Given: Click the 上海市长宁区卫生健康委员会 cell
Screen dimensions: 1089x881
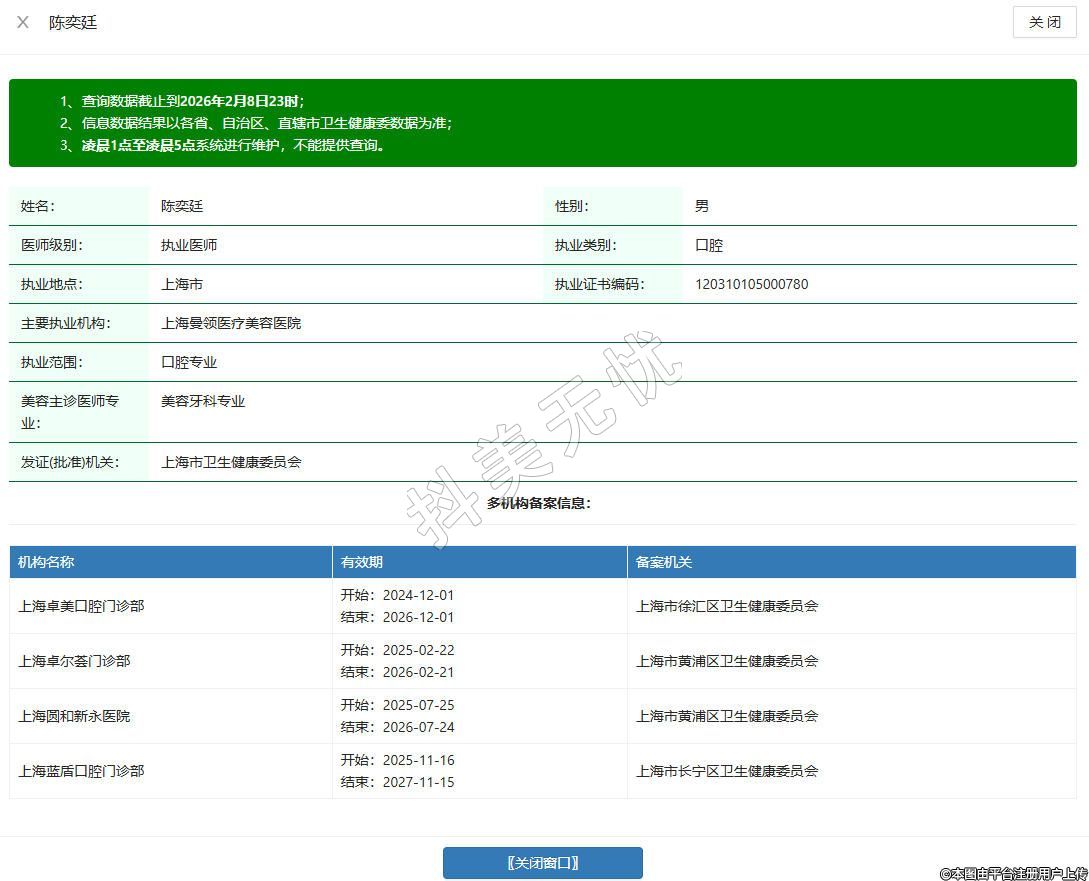Looking at the screenshot, I should 727,771.
